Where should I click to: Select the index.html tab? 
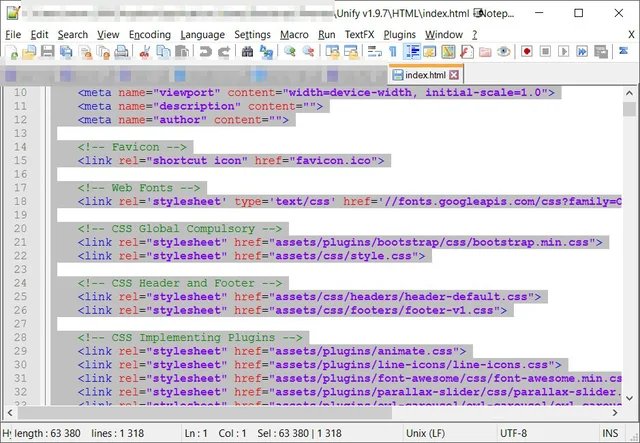tap(425, 75)
